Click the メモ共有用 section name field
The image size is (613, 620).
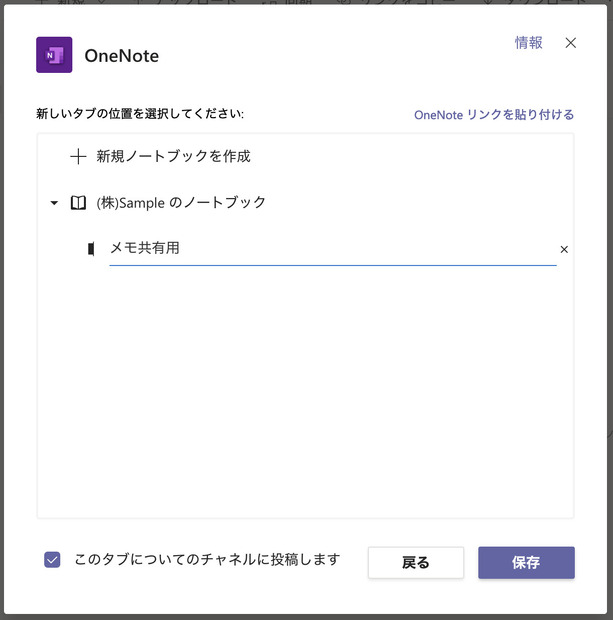pyautogui.click(x=333, y=249)
